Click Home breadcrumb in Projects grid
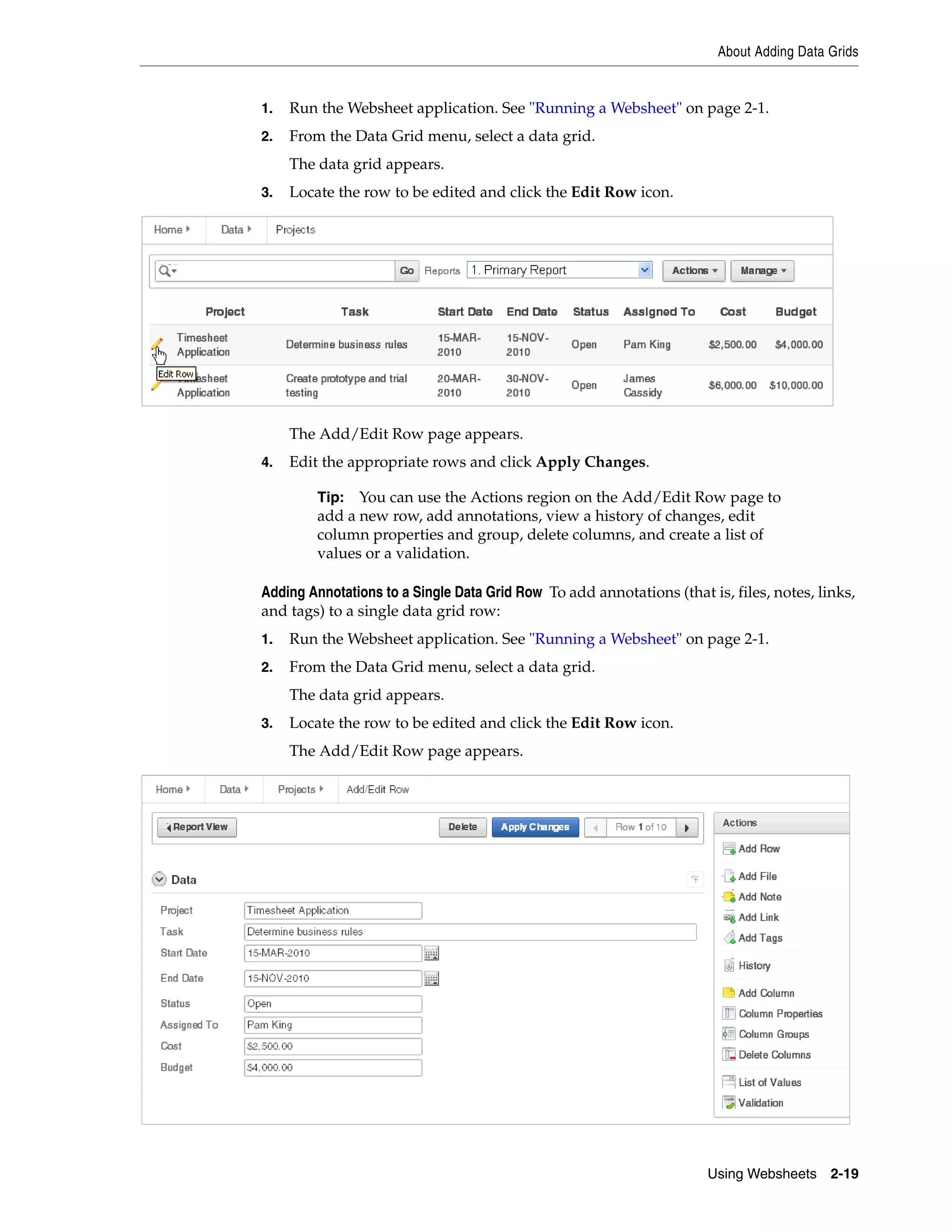The height and width of the screenshot is (1232, 952). [168, 230]
